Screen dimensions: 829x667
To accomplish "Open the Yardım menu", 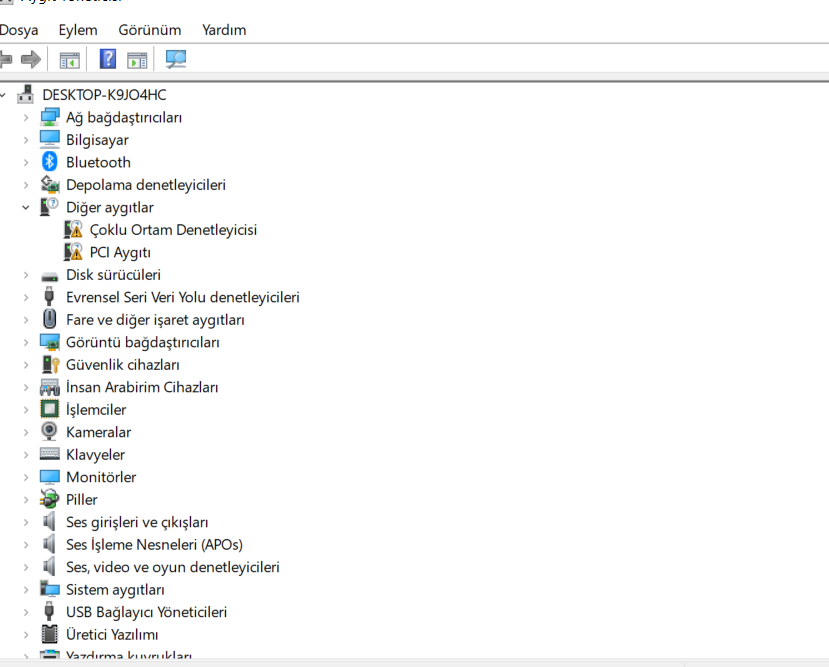I will 224,30.
